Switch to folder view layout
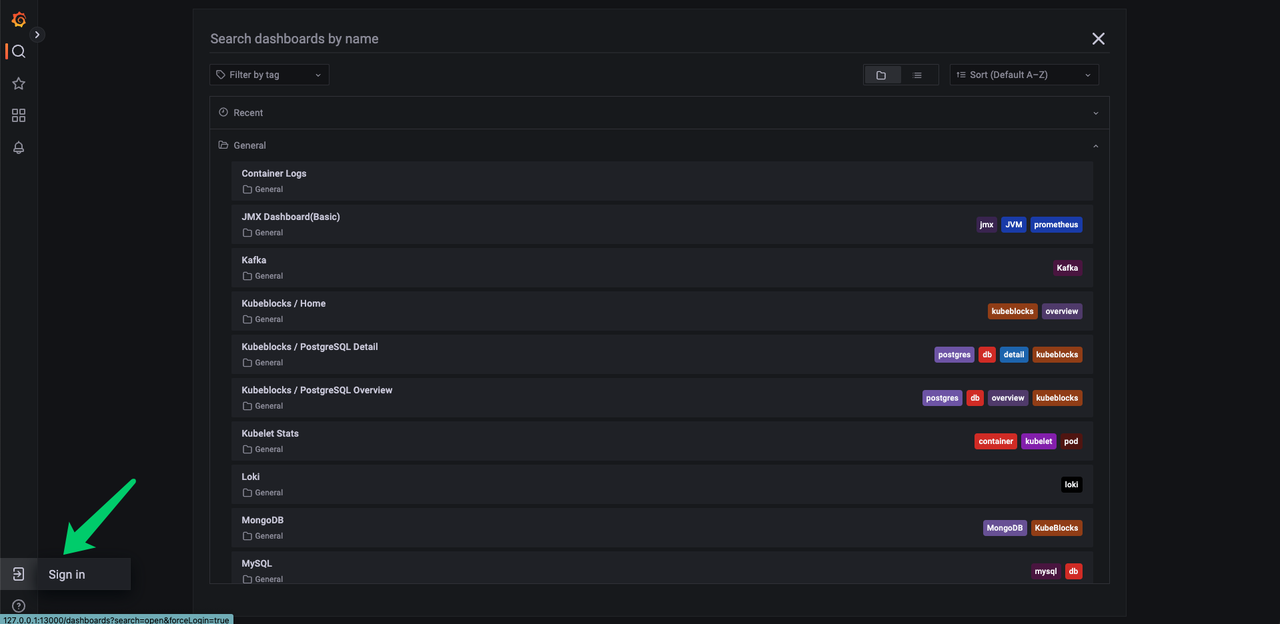This screenshot has width=1280, height=624. [x=881, y=75]
